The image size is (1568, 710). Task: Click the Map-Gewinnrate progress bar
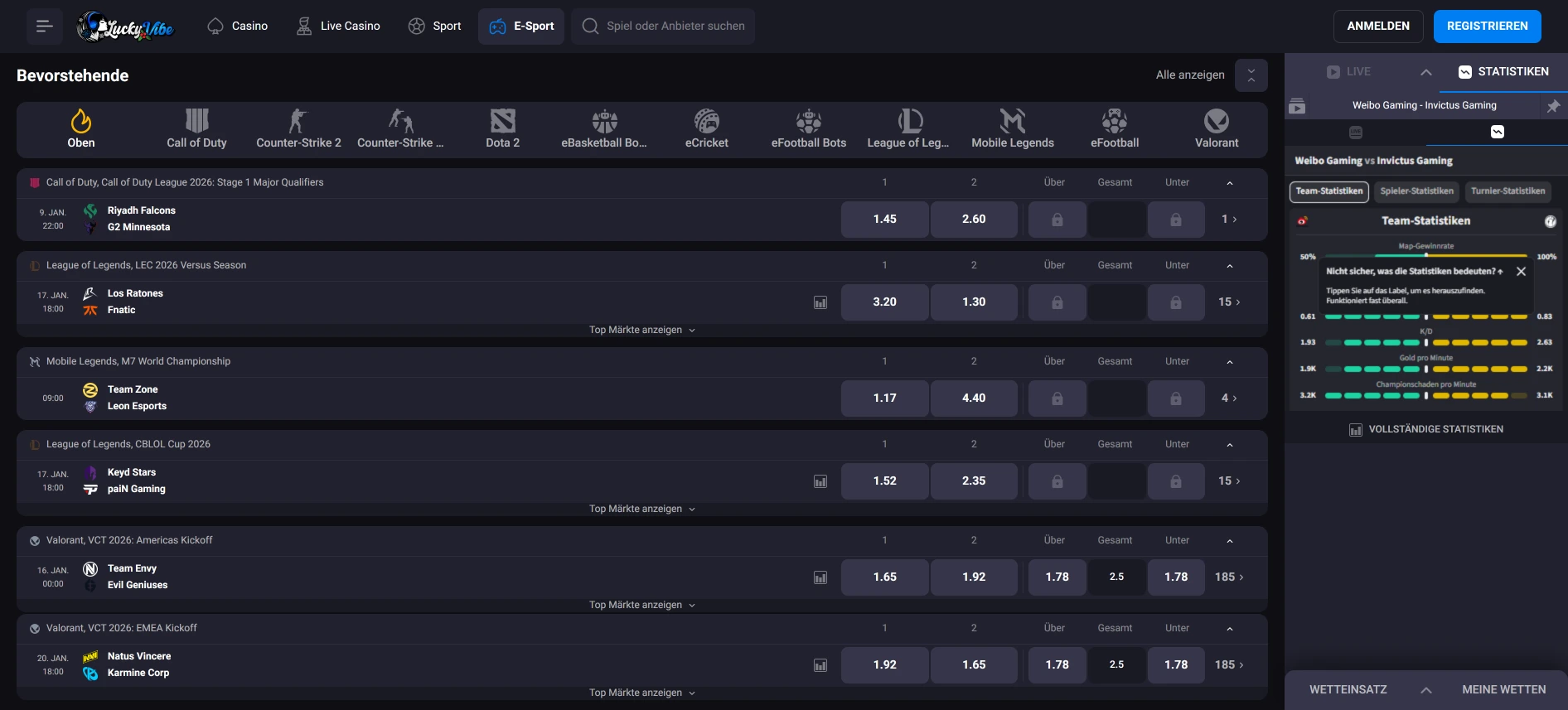(1425, 256)
